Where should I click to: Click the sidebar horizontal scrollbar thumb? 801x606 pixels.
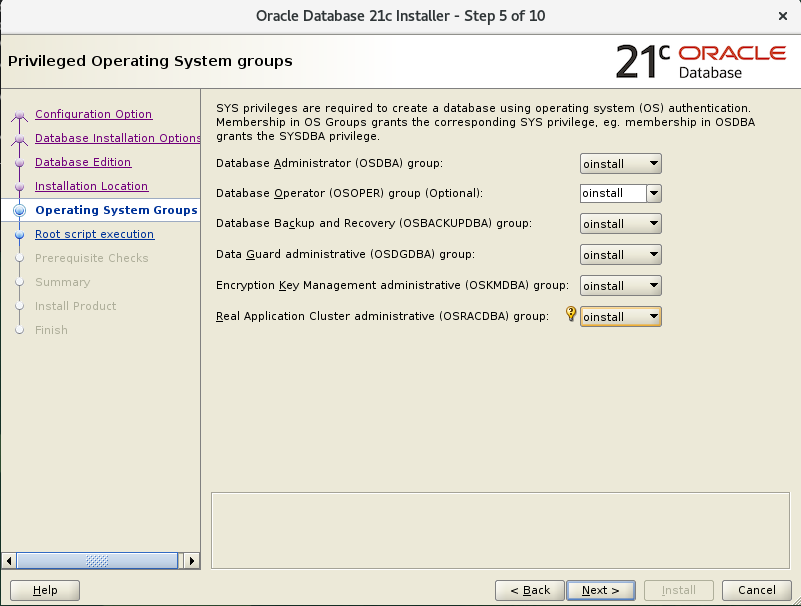(x=97, y=561)
